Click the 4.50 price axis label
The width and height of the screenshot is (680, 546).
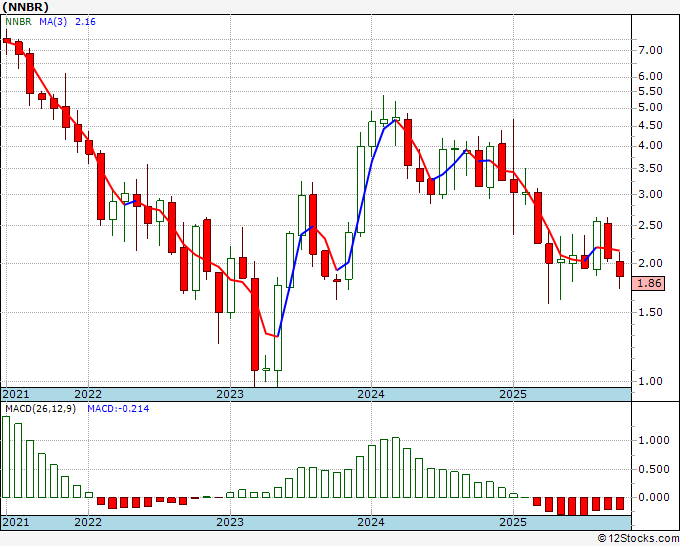[x=650, y=126]
